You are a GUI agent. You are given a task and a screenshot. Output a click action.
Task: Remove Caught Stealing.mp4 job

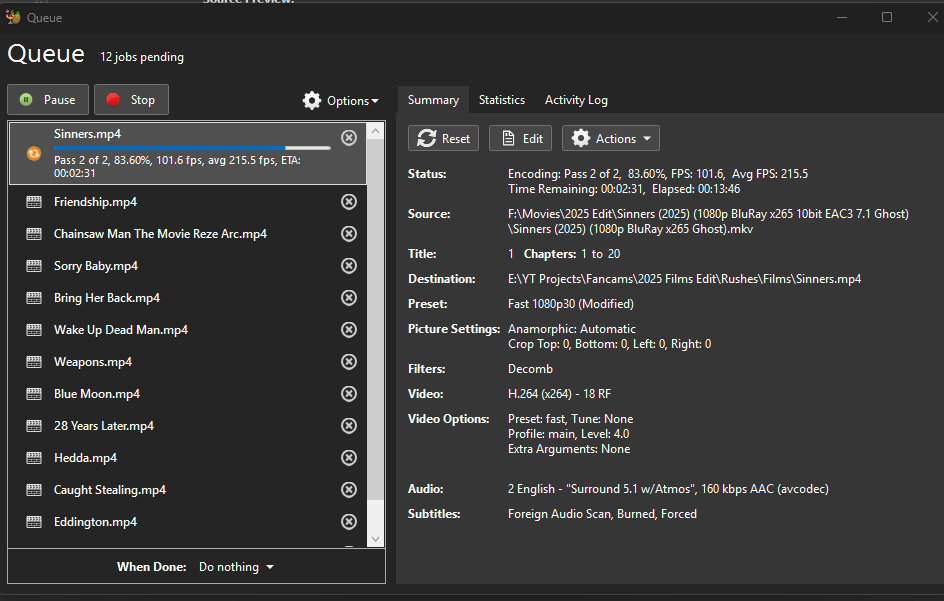pos(349,490)
